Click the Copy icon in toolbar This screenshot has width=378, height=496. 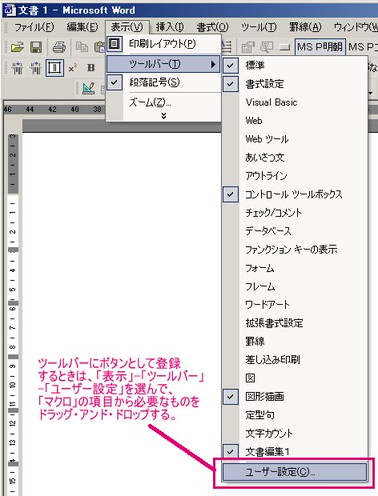pos(82,47)
